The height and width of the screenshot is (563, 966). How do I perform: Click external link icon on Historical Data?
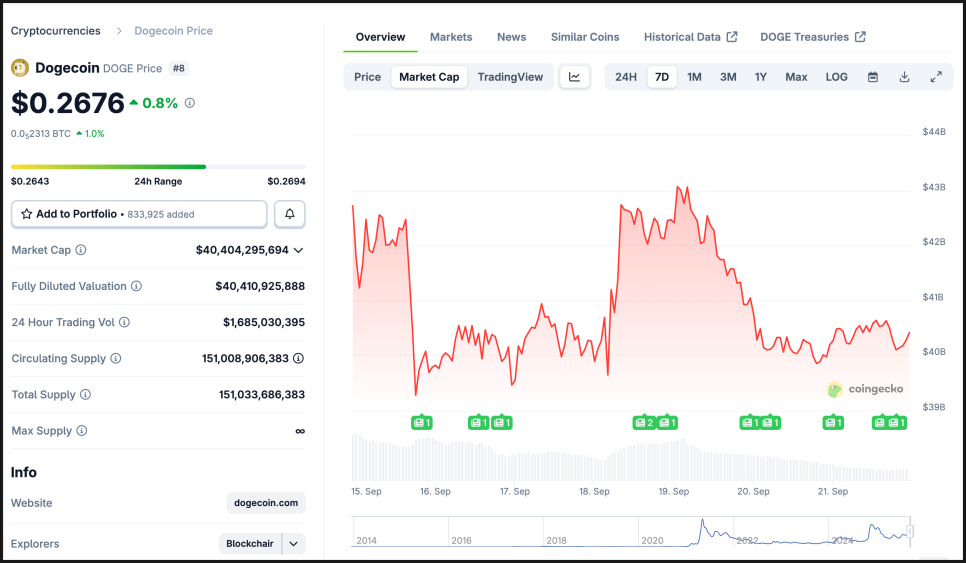[732, 37]
